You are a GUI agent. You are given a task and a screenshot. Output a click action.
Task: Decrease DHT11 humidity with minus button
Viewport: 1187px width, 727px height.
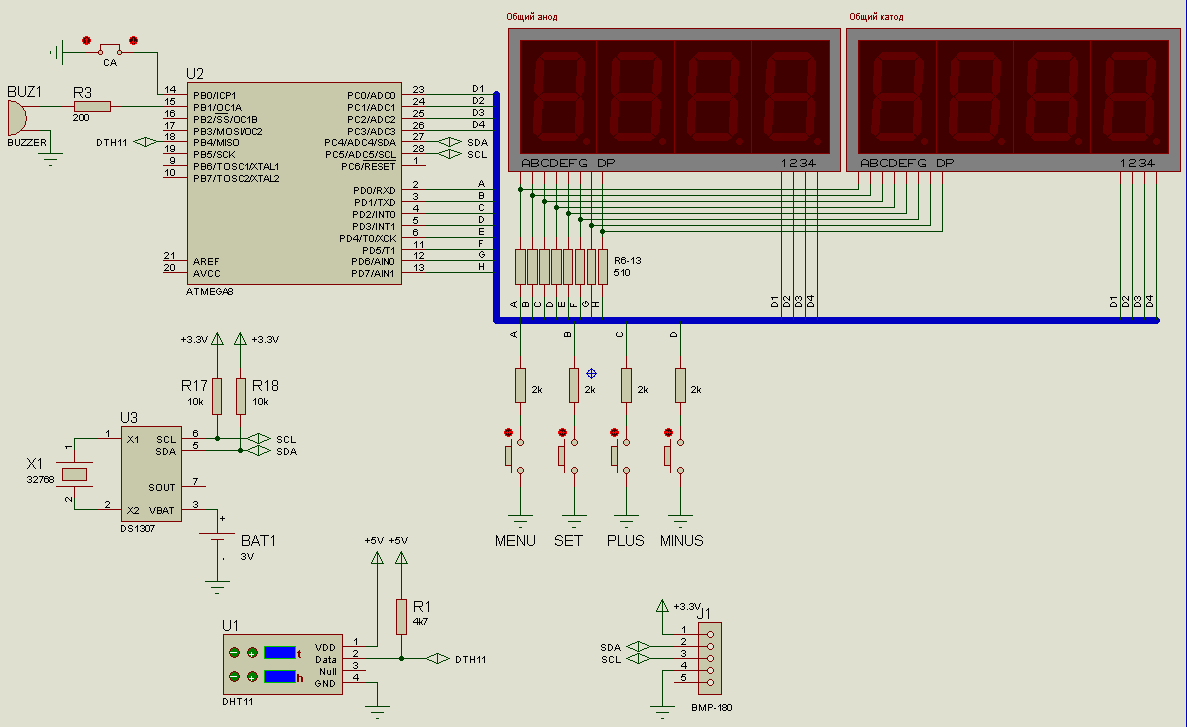[235, 677]
